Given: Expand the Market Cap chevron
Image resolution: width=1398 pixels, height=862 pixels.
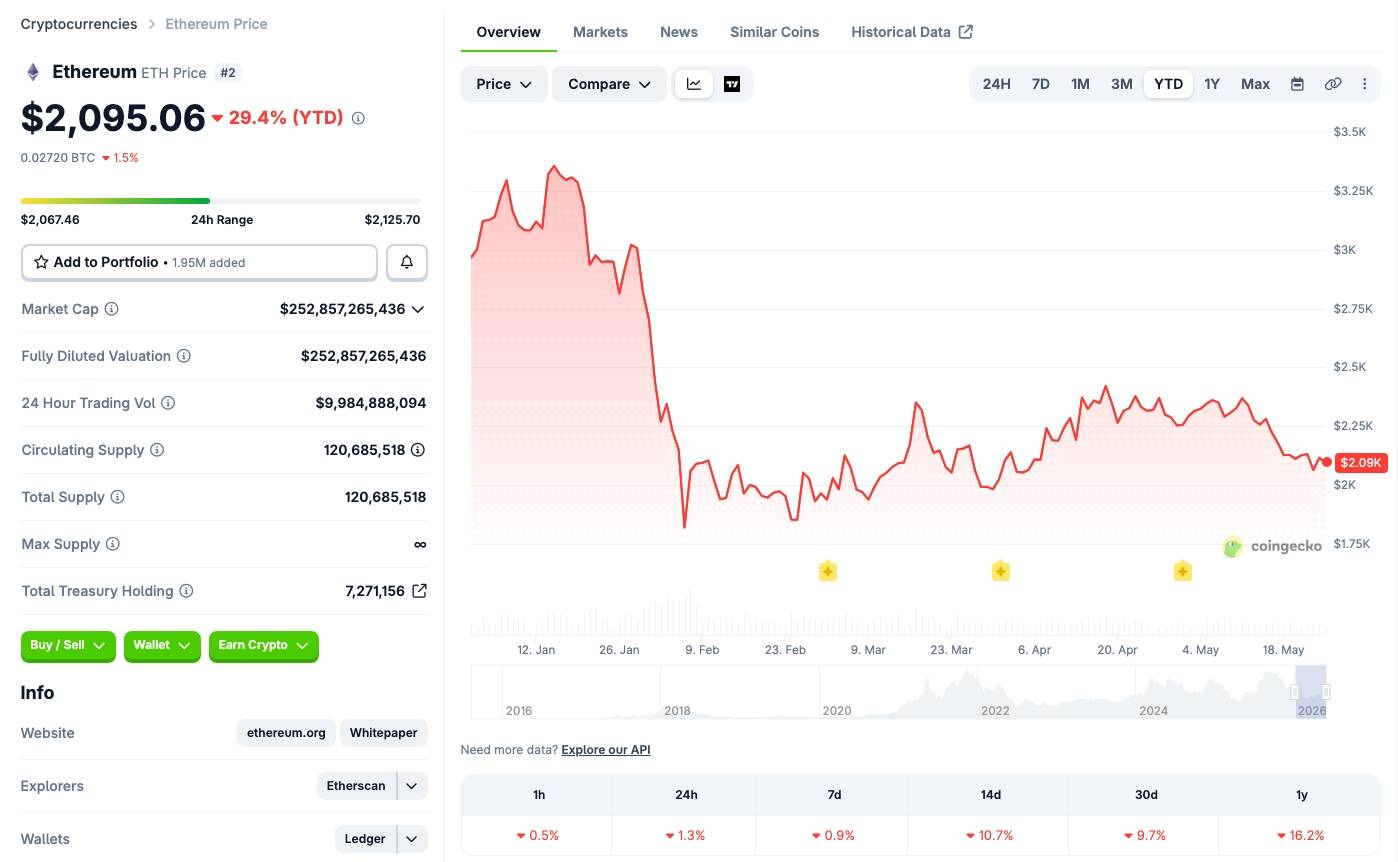Looking at the screenshot, I should tap(418, 309).
